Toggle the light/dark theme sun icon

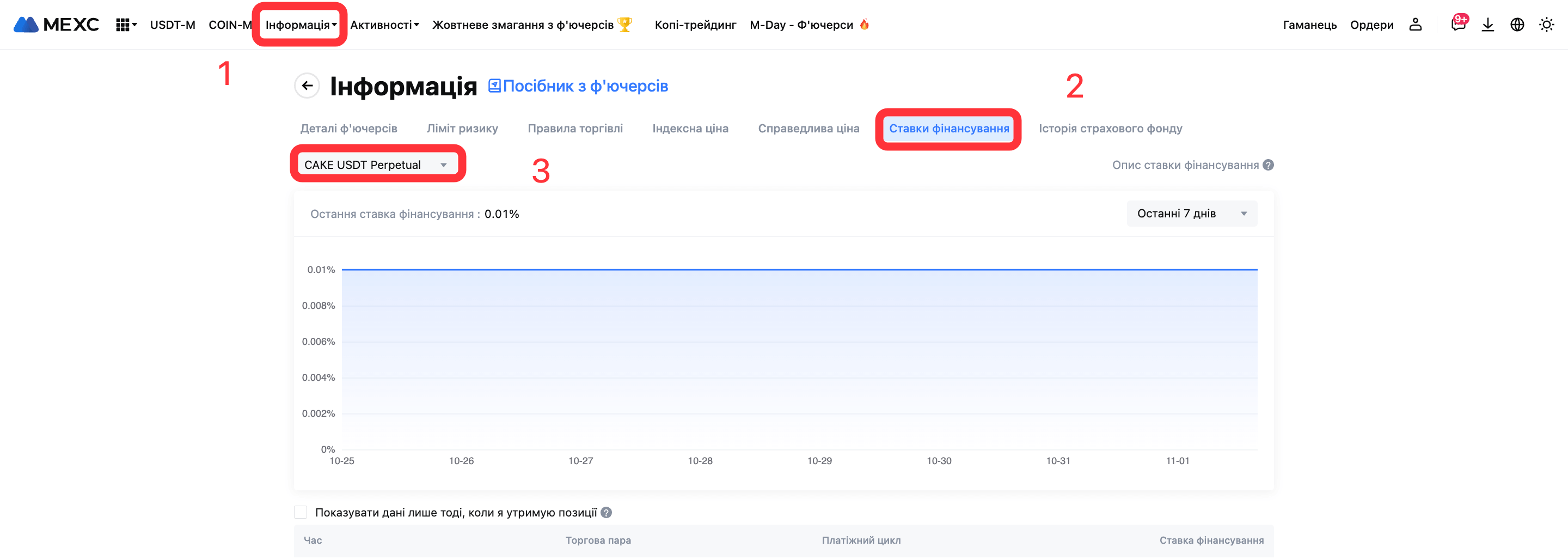1546,25
